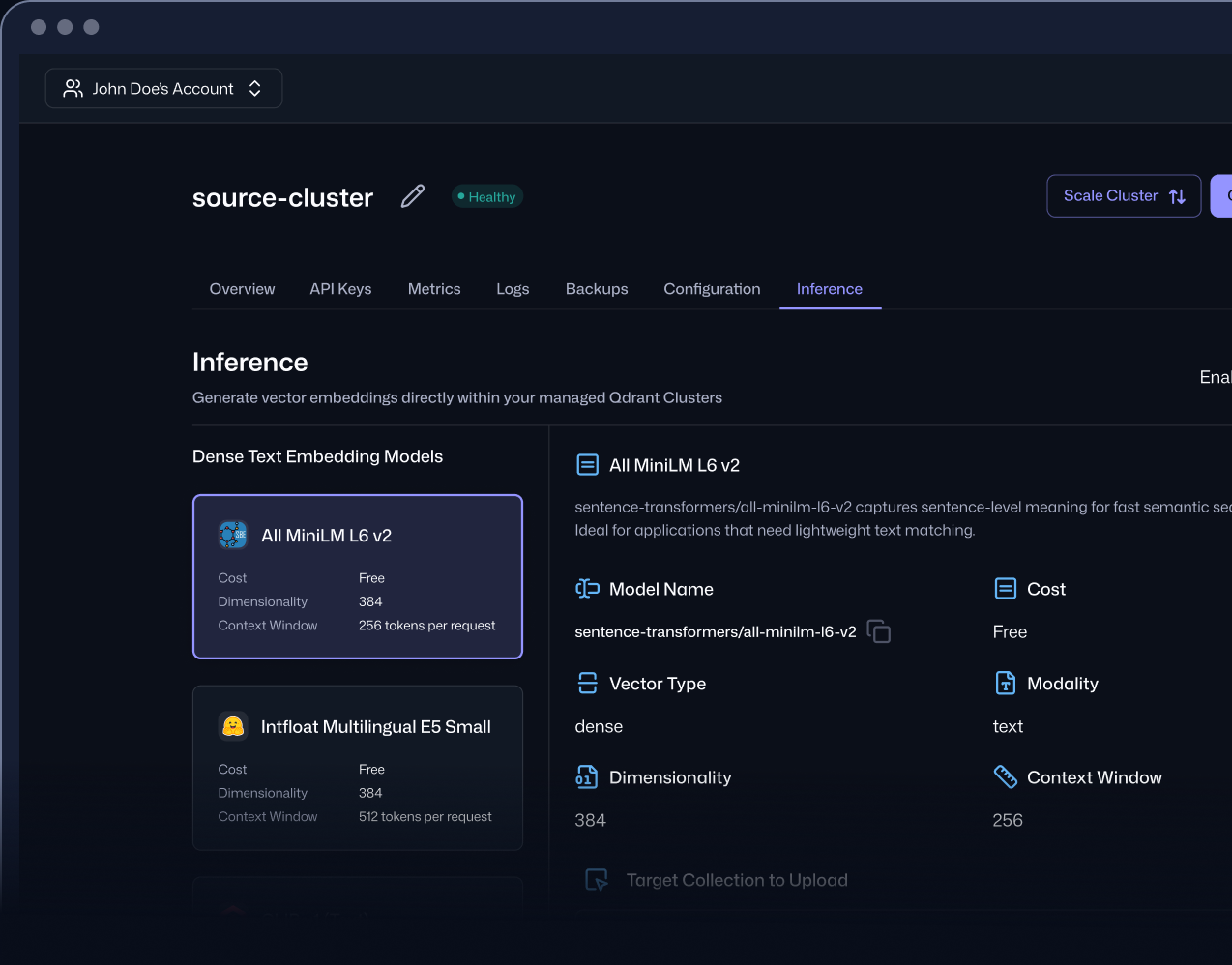Click the Scale Cluster button
Screen dimensions: 1232x965
pyautogui.click(x=1124, y=196)
